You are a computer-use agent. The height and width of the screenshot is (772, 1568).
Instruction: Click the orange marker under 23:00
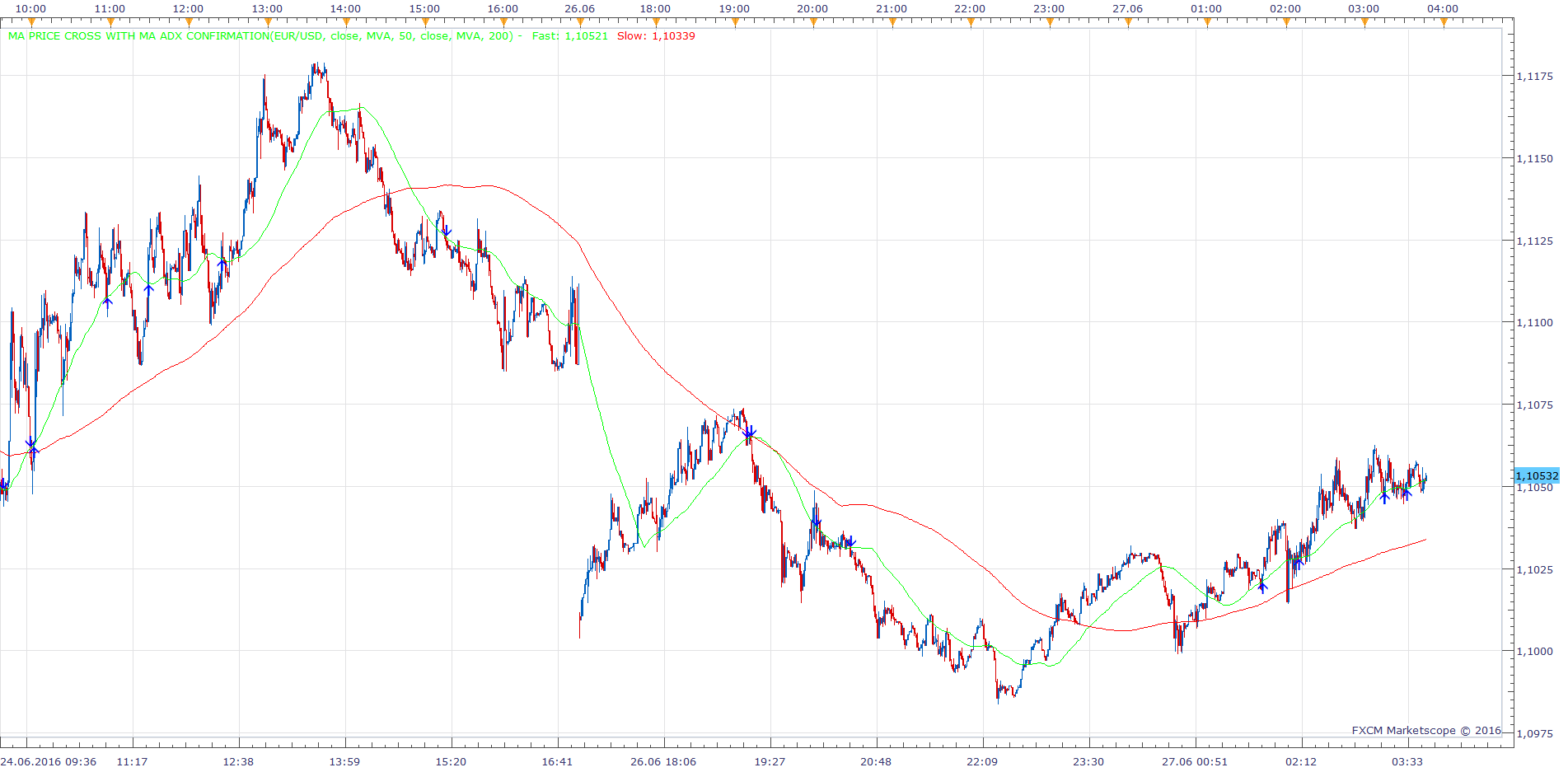coord(1049,22)
